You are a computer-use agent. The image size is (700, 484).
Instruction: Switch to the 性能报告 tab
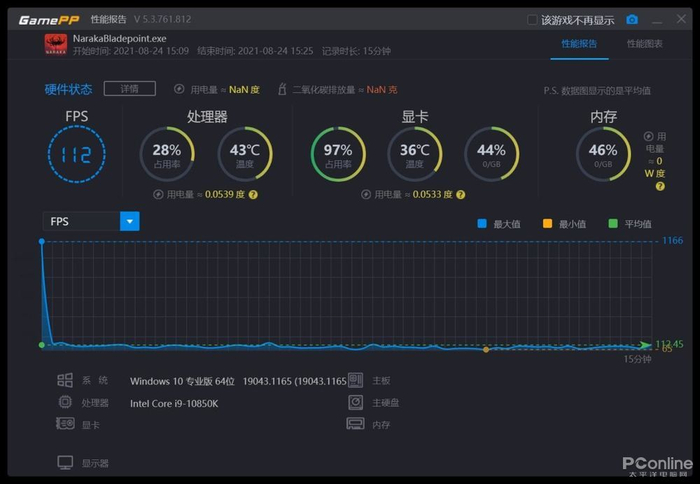(x=579, y=44)
